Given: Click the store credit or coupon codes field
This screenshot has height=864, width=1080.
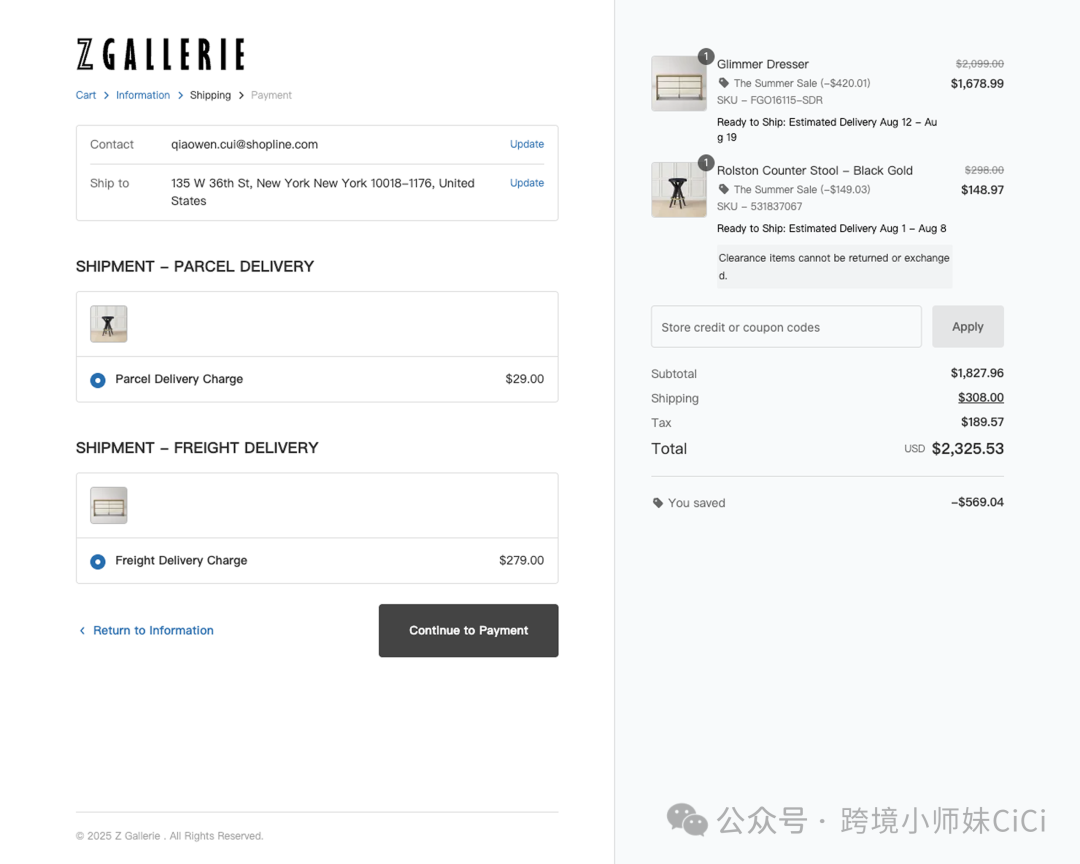Looking at the screenshot, I should [786, 326].
